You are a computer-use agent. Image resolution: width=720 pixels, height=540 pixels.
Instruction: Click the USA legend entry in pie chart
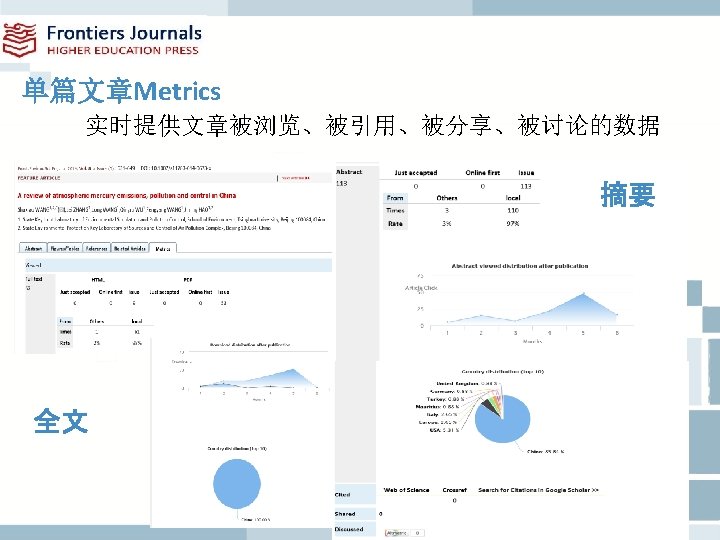coord(444,430)
